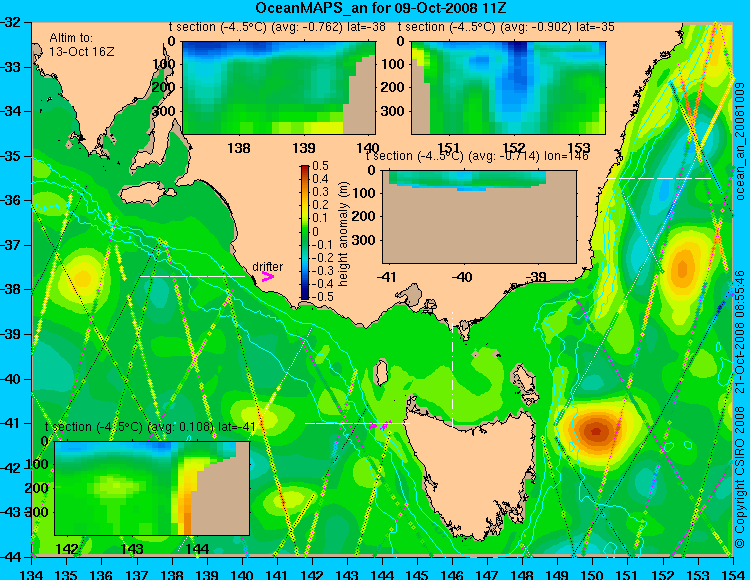Viewport: 750px width, 580px height.
Task: Open the lon=146 temperature section inset plot
Action: point(480,217)
